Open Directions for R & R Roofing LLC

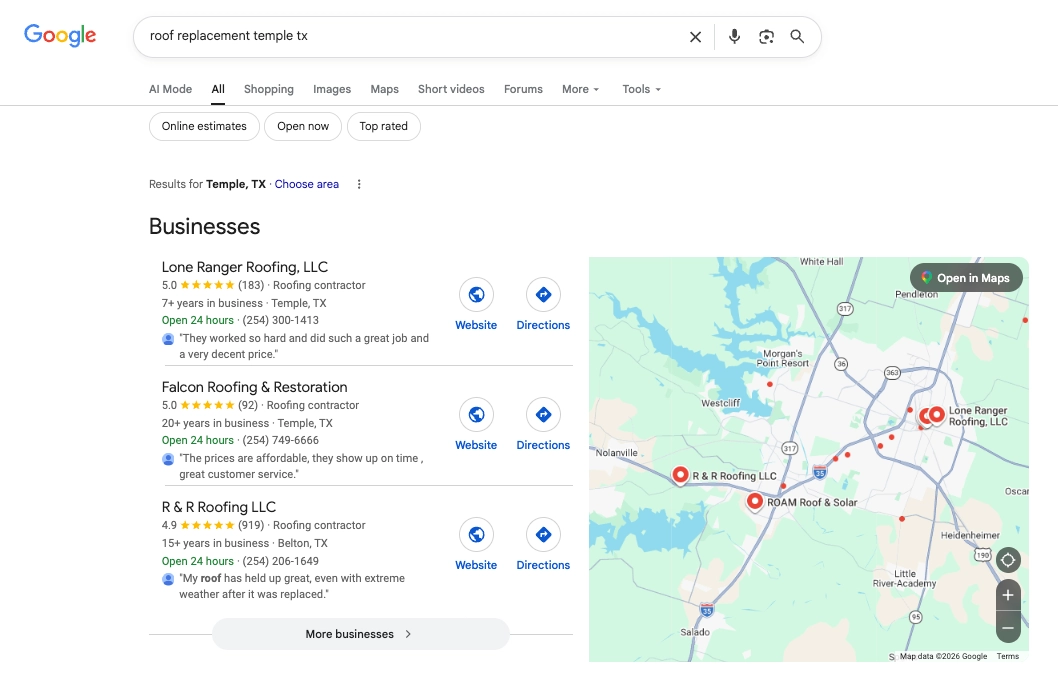[x=543, y=535]
